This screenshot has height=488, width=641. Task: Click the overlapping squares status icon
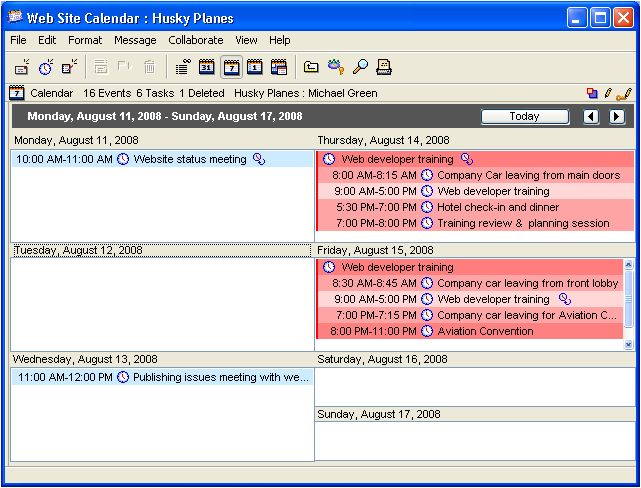593,93
